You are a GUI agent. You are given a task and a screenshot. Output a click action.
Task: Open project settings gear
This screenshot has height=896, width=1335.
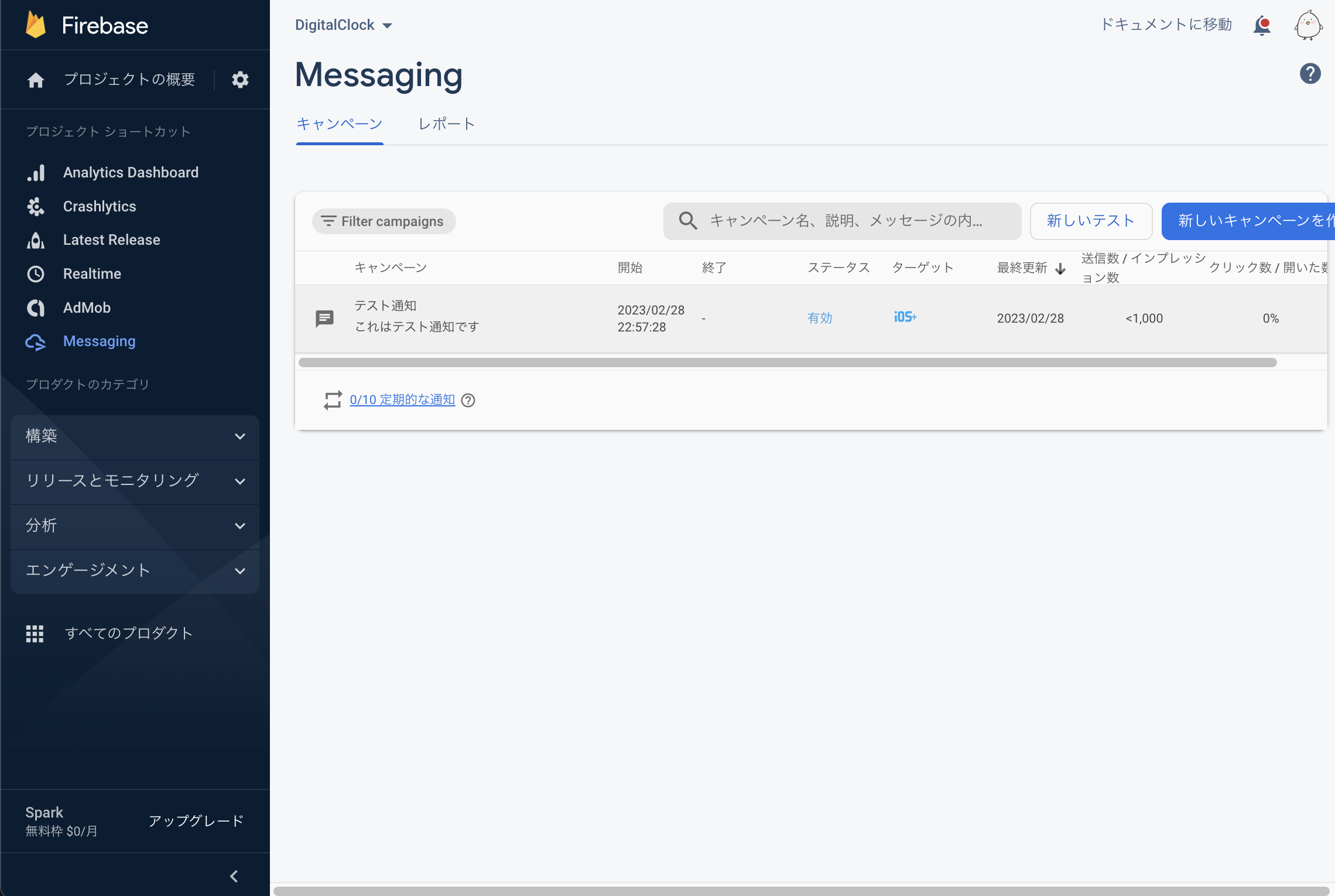click(239, 80)
